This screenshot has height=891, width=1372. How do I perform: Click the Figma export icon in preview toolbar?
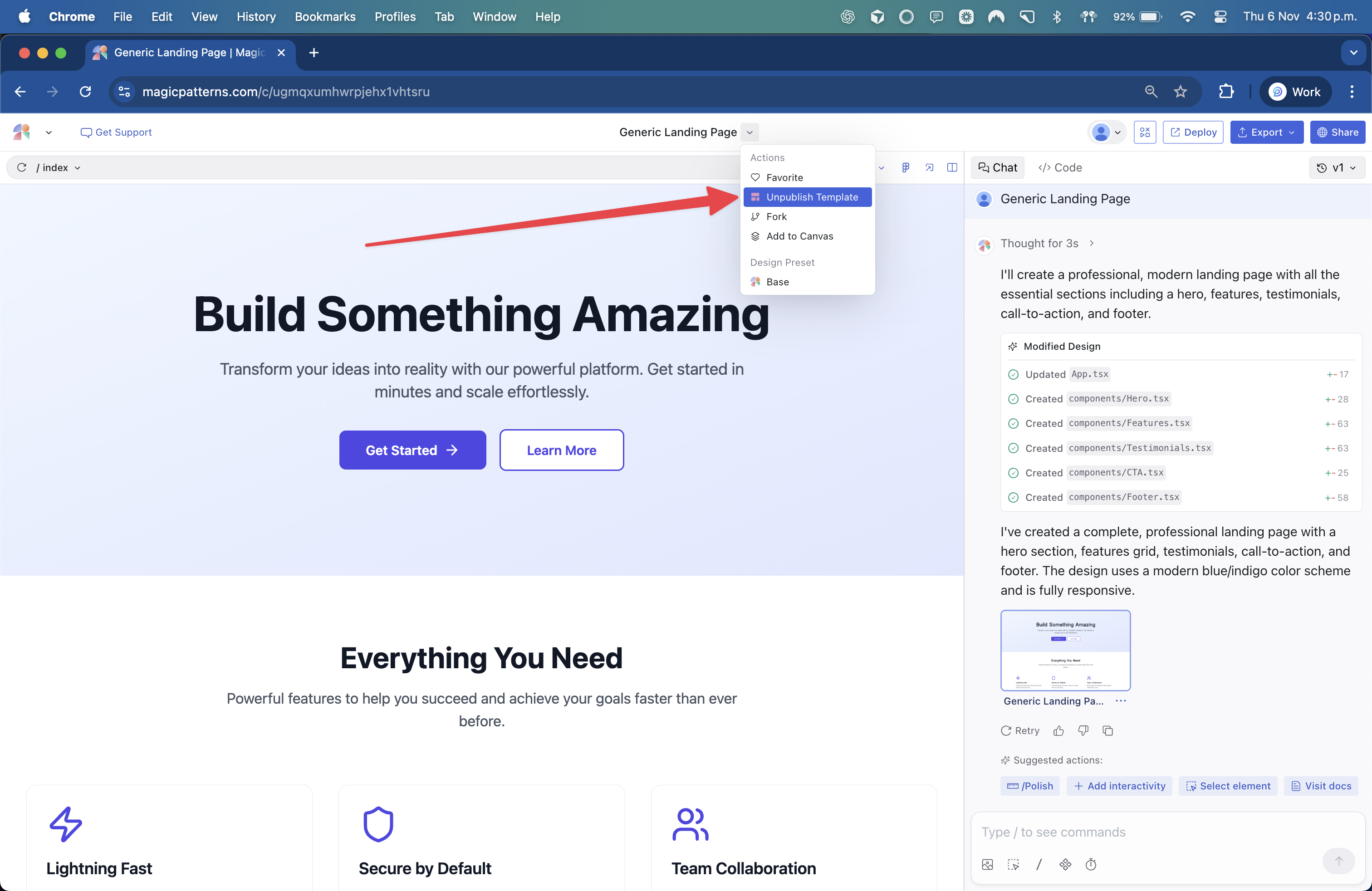pyautogui.click(x=906, y=167)
